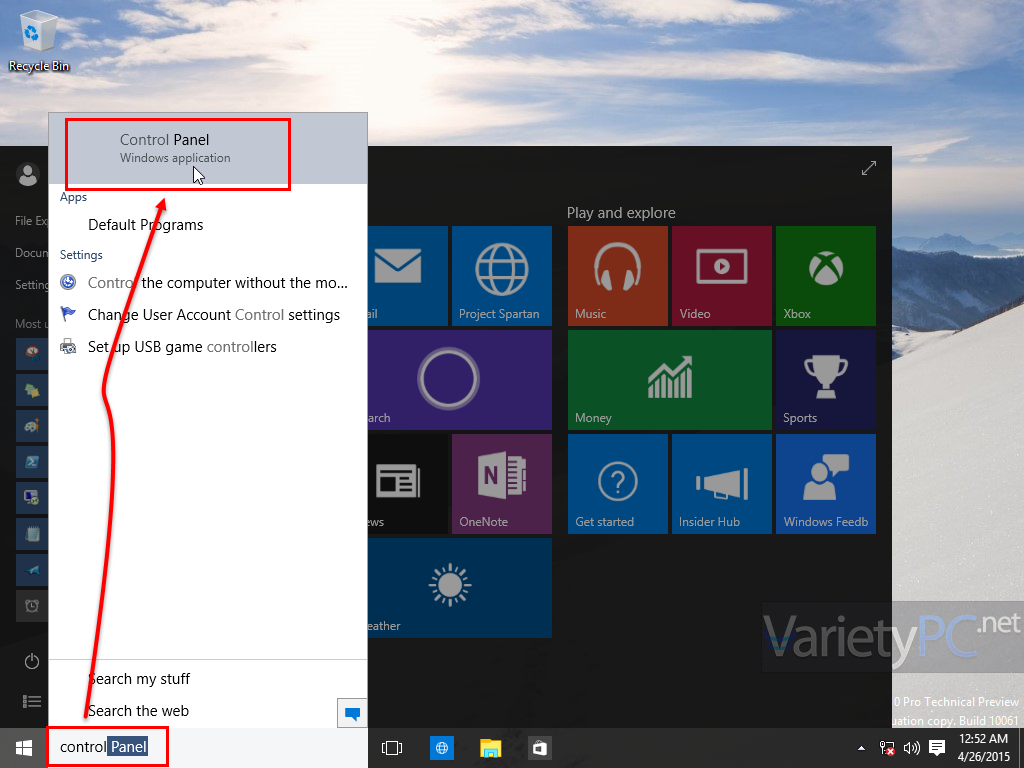Screen dimensions: 1024x768
Task: Open the Store taskbar icon
Action: pyautogui.click(x=539, y=748)
